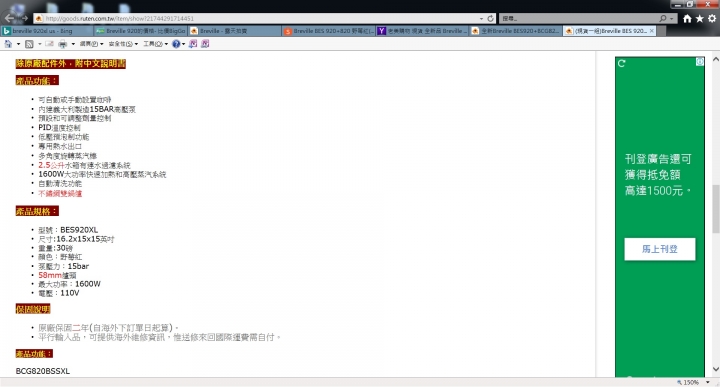Go forward with the Forward arrow

click(24, 18)
